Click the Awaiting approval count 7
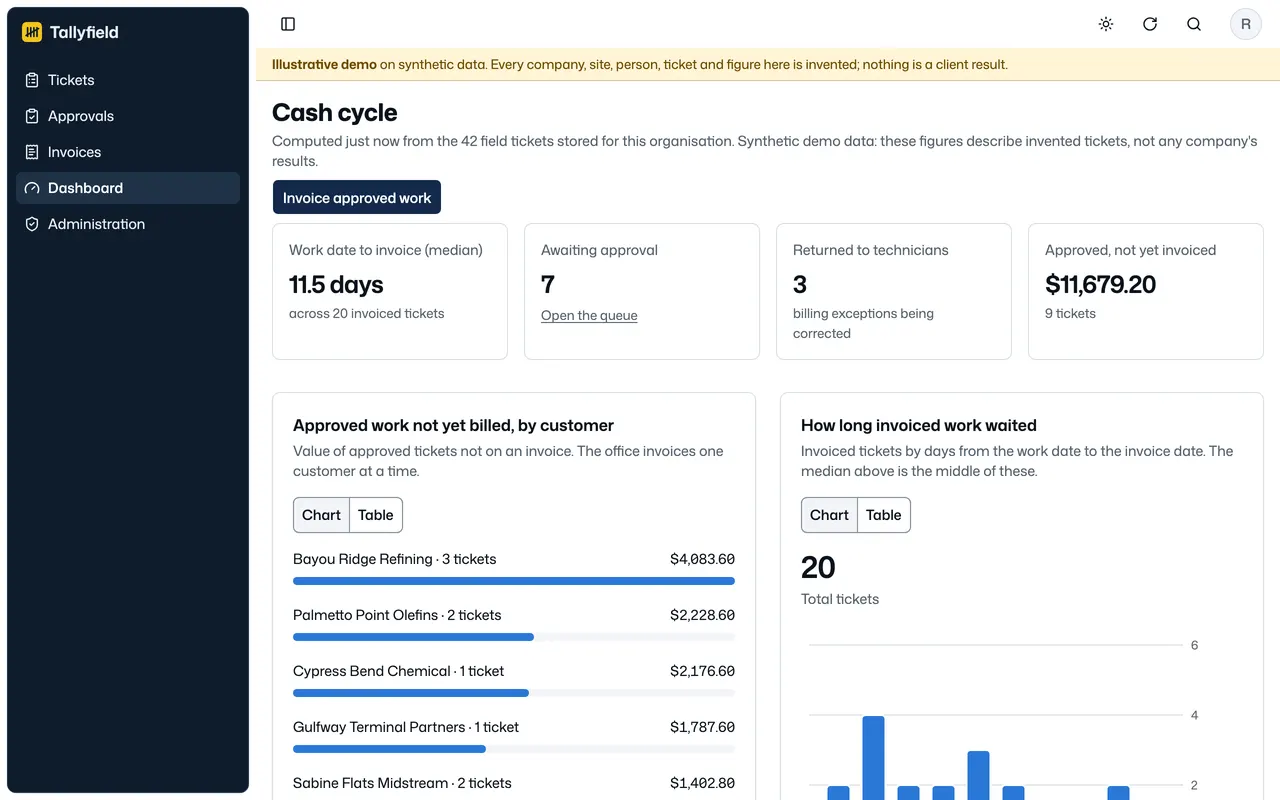The image size is (1280, 800). click(548, 285)
